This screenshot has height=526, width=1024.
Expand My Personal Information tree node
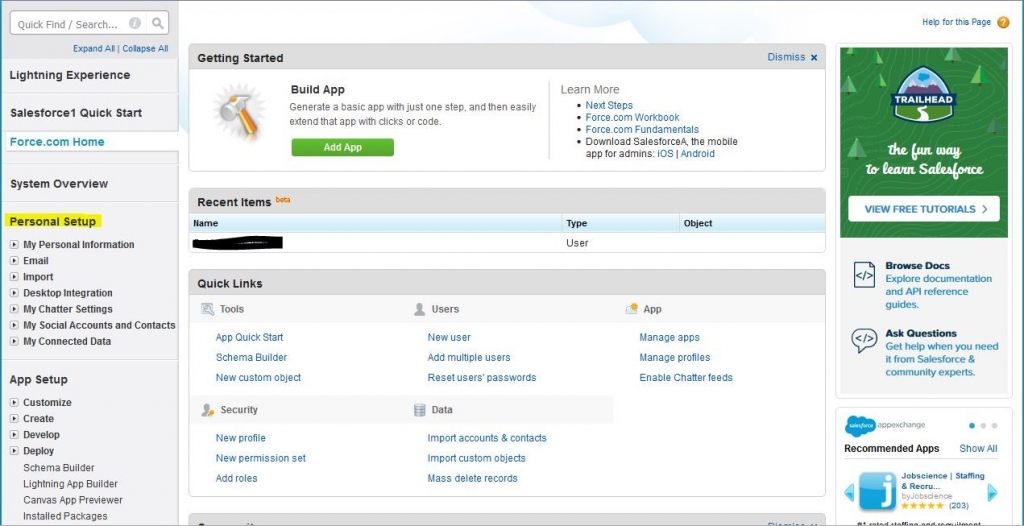[14, 244]
